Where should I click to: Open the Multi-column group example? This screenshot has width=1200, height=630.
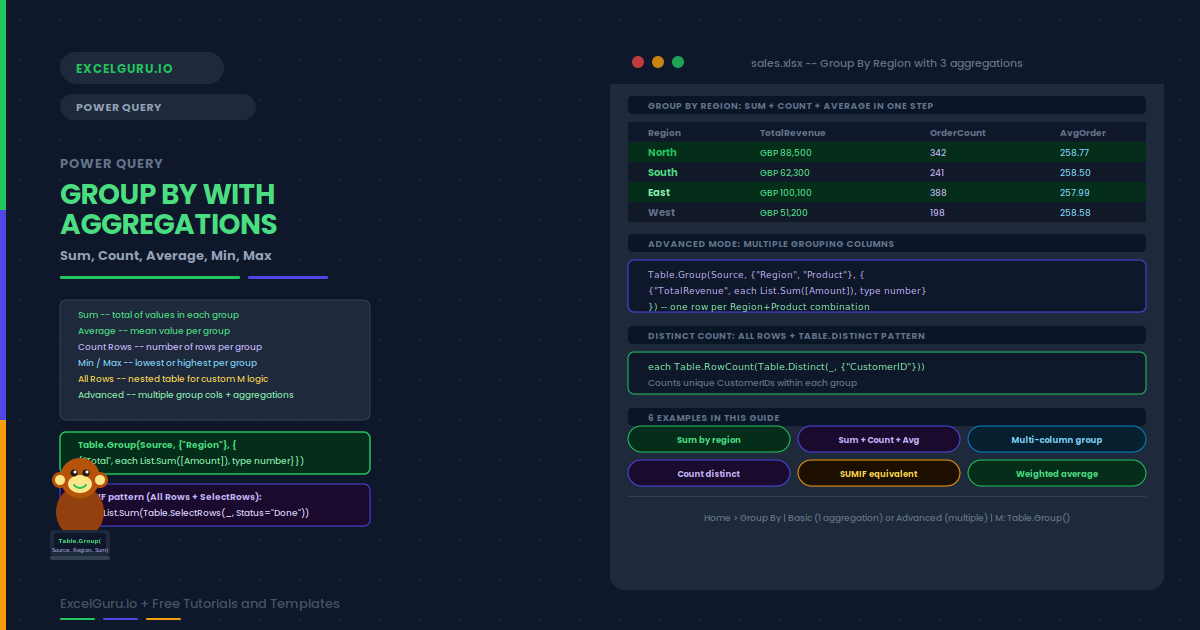1057,439
